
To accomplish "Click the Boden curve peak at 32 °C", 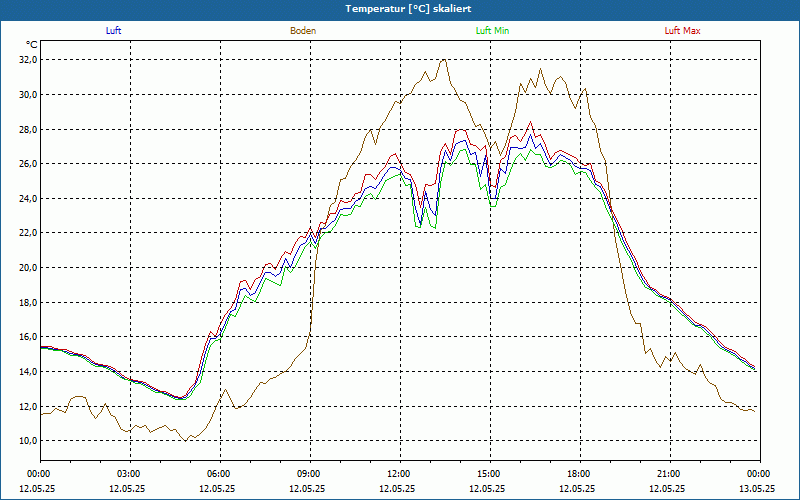I will point(444,60).
